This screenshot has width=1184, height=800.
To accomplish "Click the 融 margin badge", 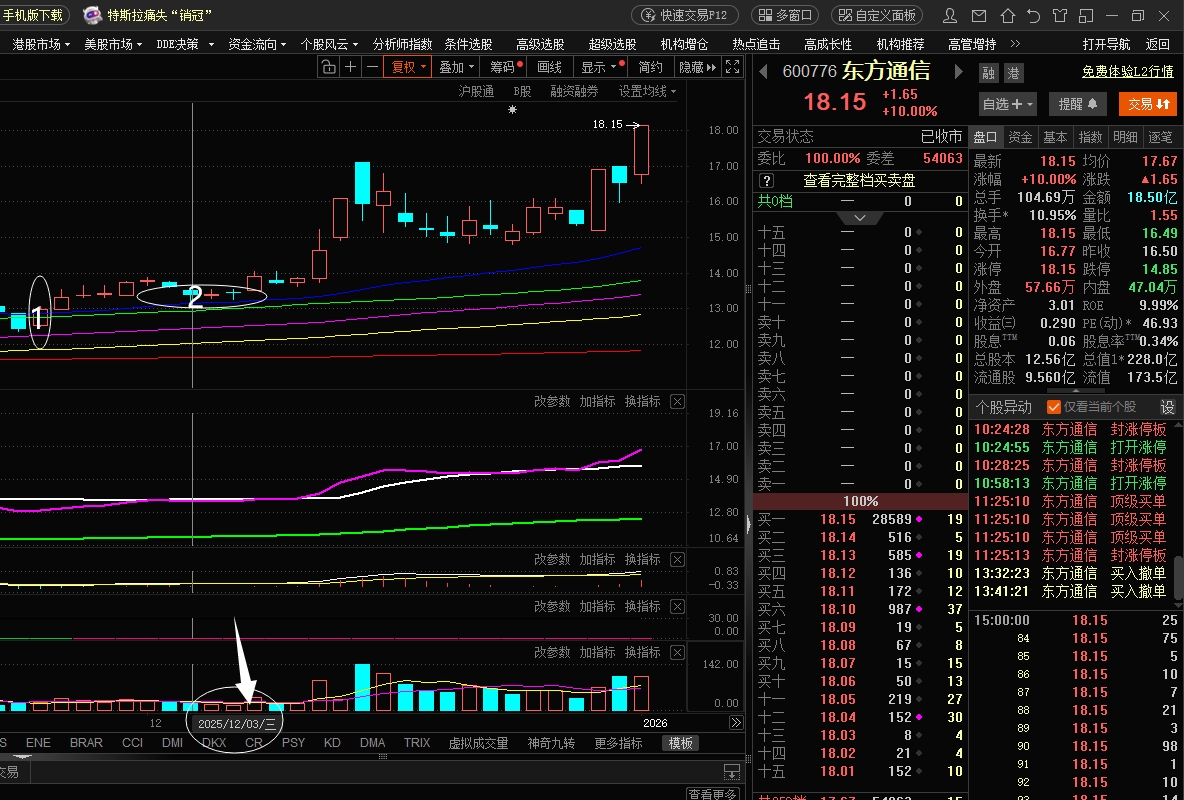I will pyautogui.click(x=988, y=73).
